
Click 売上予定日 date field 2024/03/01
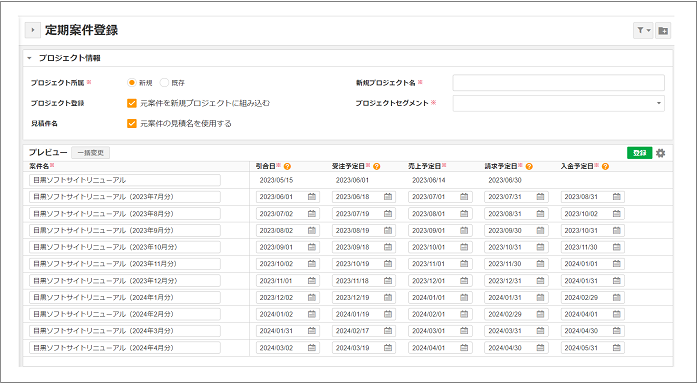[440, 331]
